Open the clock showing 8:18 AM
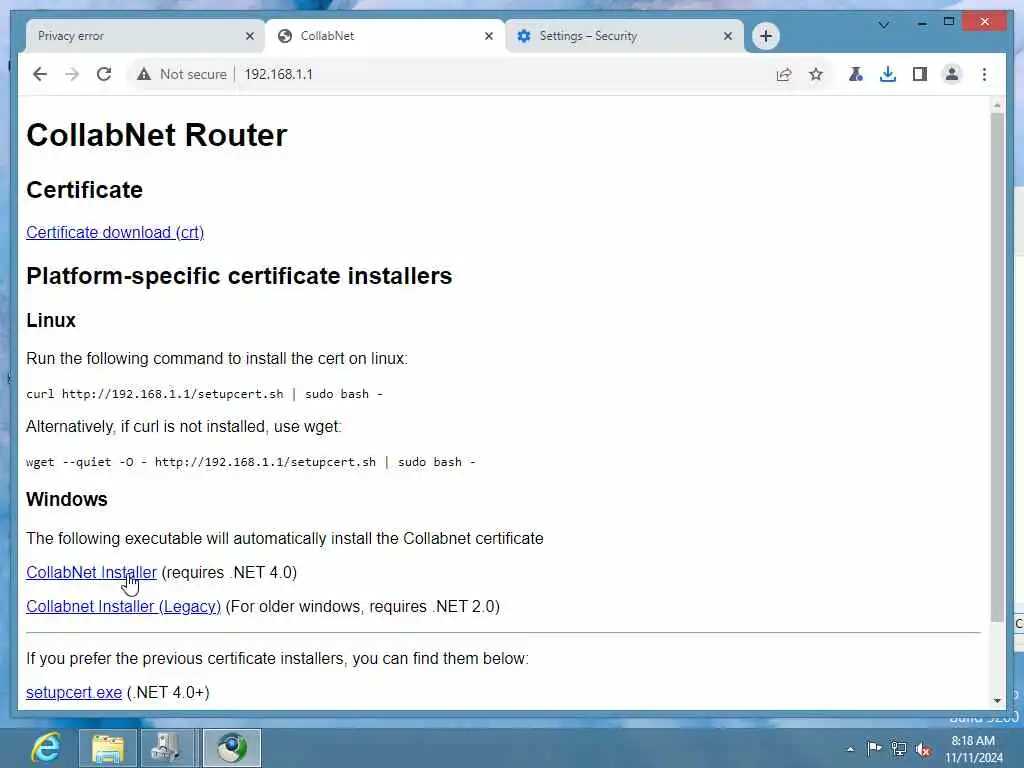The image size is (1024, 768). coord(974,749)
